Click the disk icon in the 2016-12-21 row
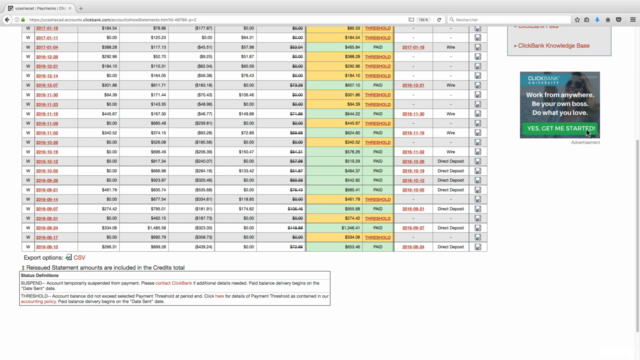 coord(478,66)
